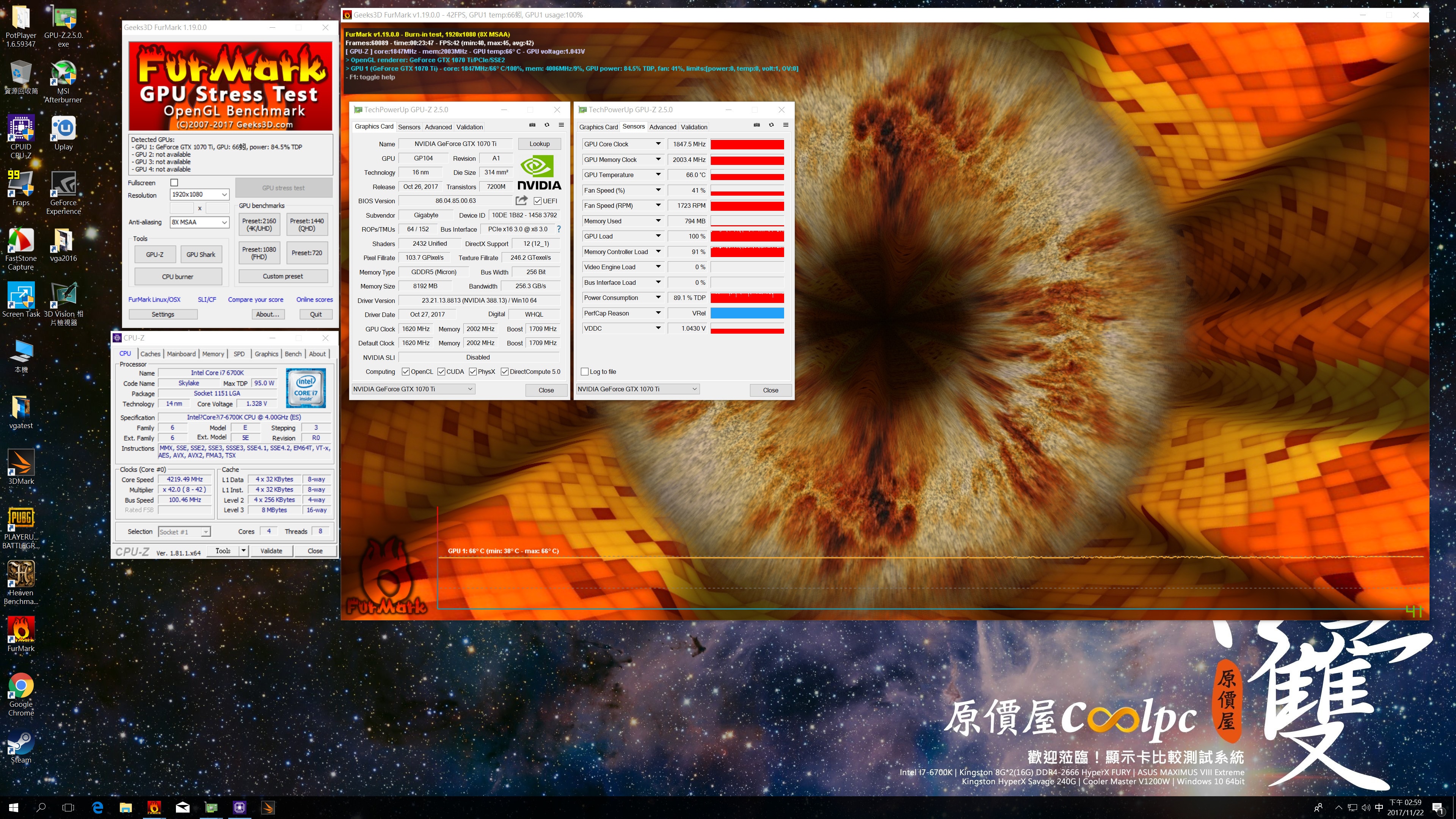Click the BIOS share/export icon in GPU-Z
This screenshot has height=819, width=1456.
point(521,201)
